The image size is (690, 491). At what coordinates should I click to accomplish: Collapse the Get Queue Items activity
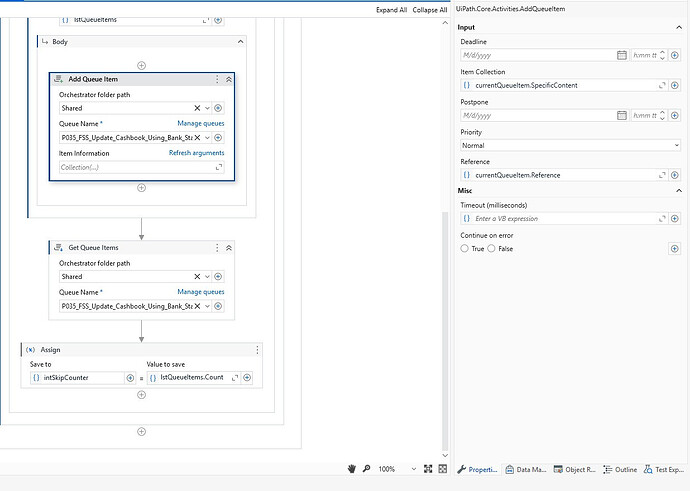coord(229,248)
